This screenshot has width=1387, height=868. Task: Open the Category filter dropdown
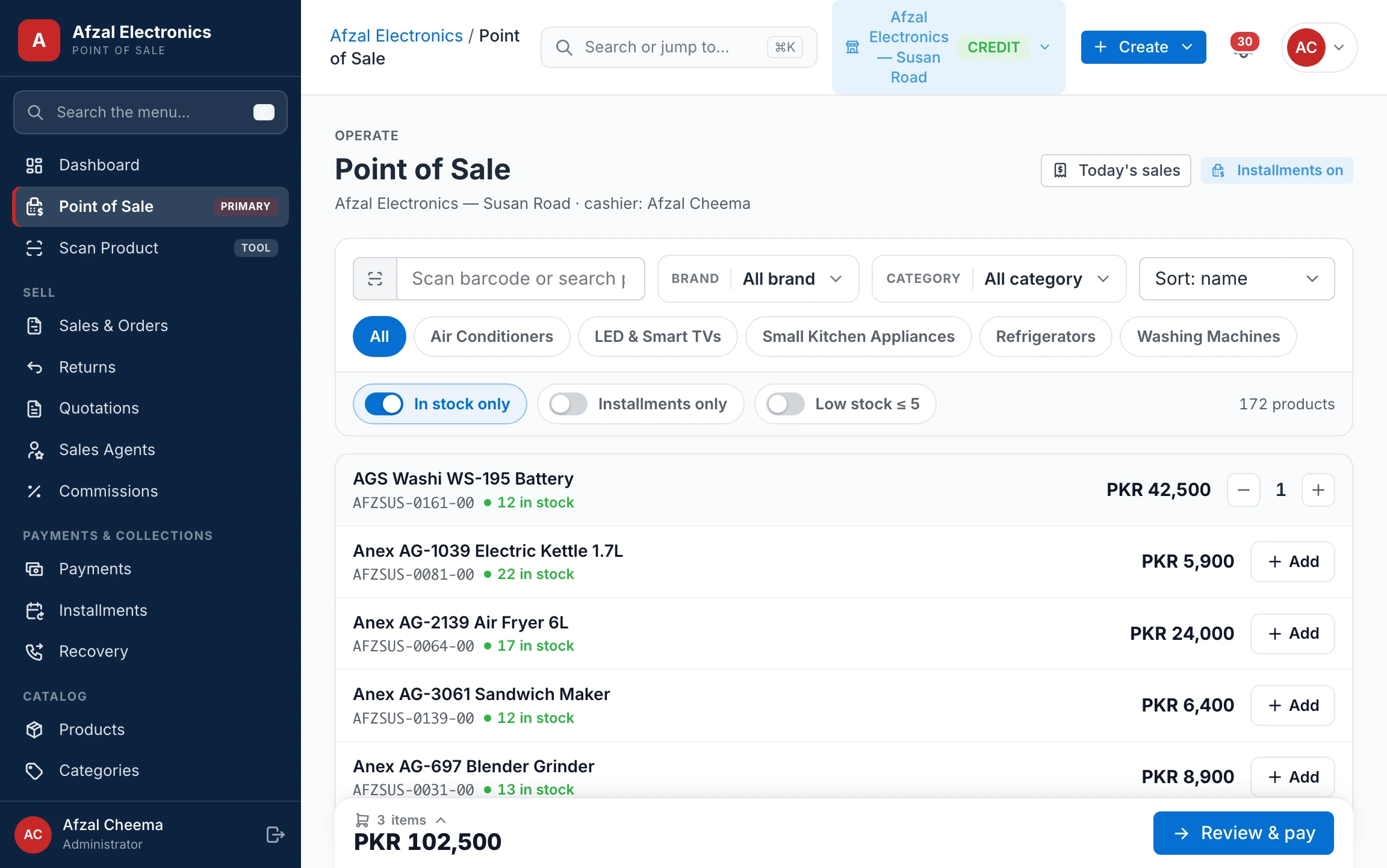click(999, 279)
